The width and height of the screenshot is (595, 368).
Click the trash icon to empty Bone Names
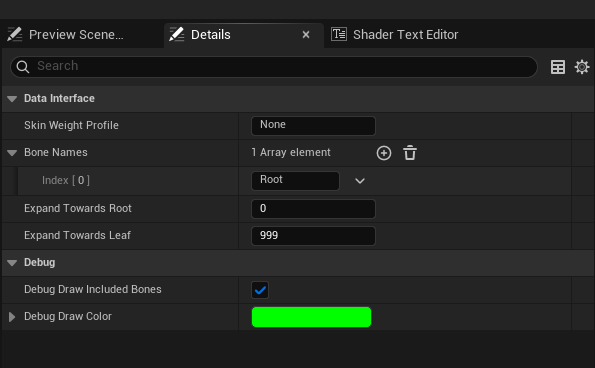(x=410, y=153)
